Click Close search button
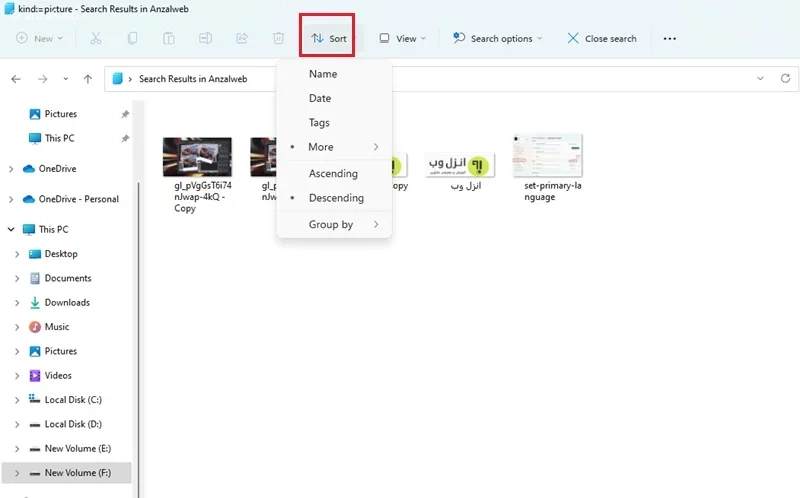Screen dimensions: 800x498 pyautogui.click(x=602, y=39)
